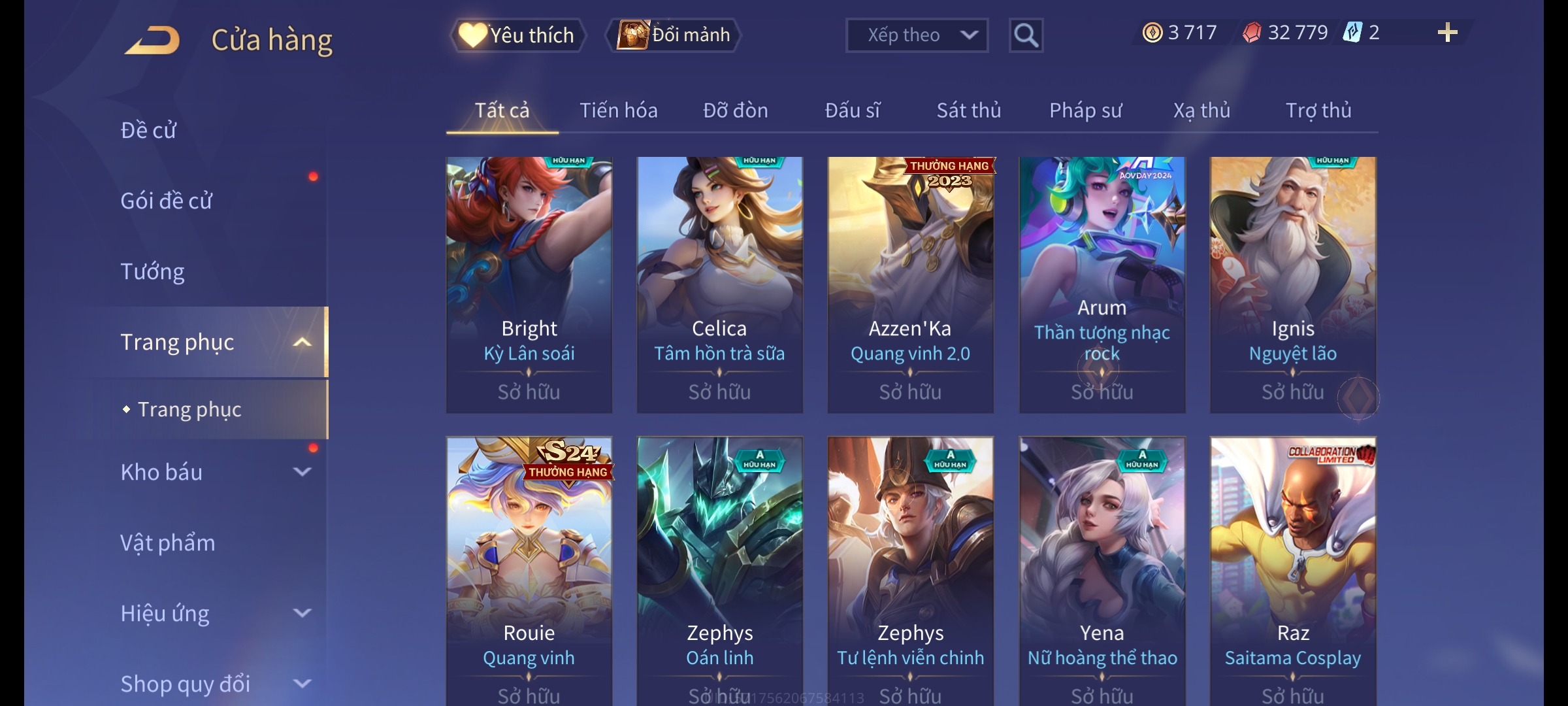
Task: Tap the gold coin balance icon
Action: pyautogui.click(x=1152, y=33)
